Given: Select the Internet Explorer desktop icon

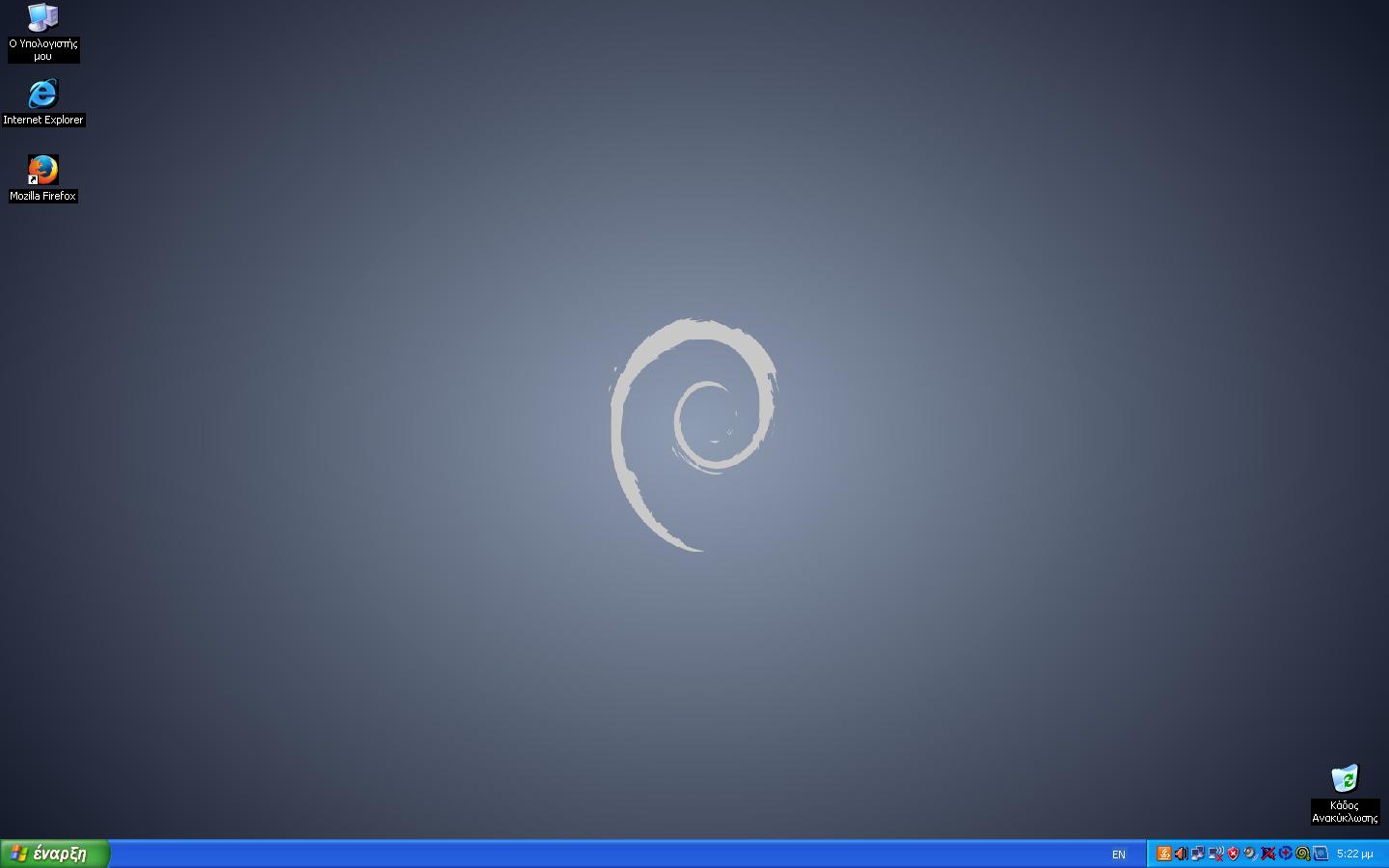Looking at the screenshot, I should pos(43,94).
